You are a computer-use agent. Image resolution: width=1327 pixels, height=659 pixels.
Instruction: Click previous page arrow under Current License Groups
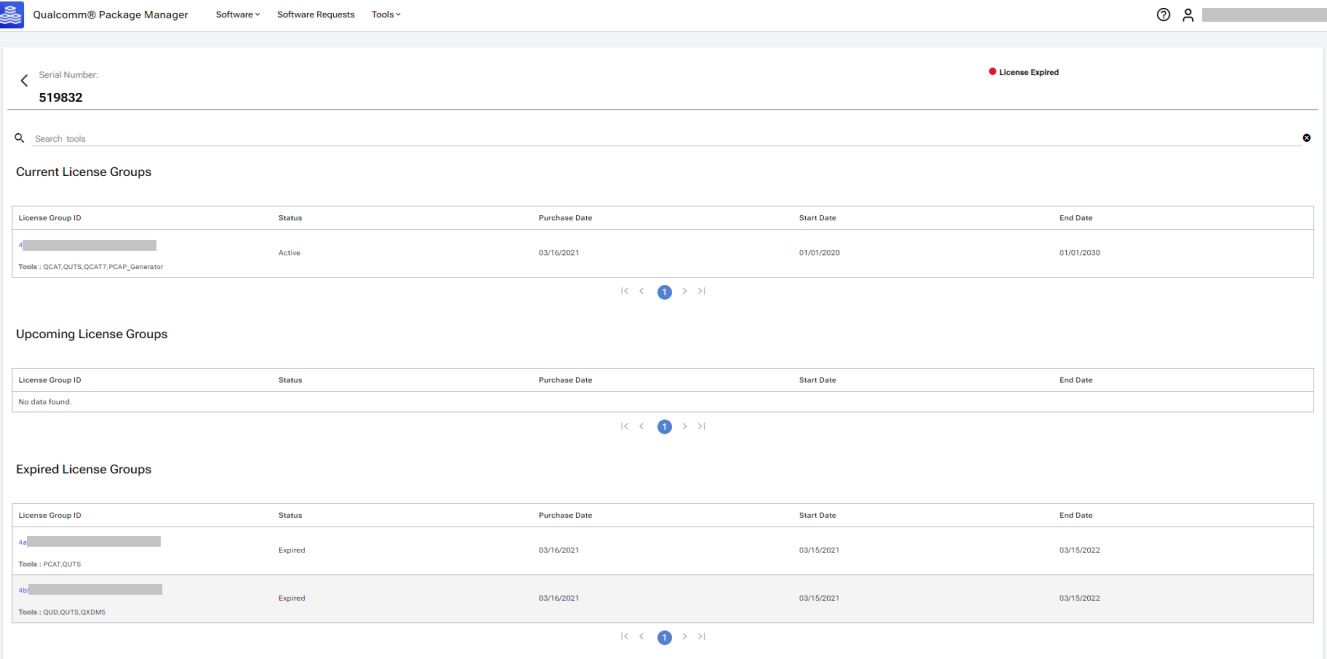coord(642,292)
